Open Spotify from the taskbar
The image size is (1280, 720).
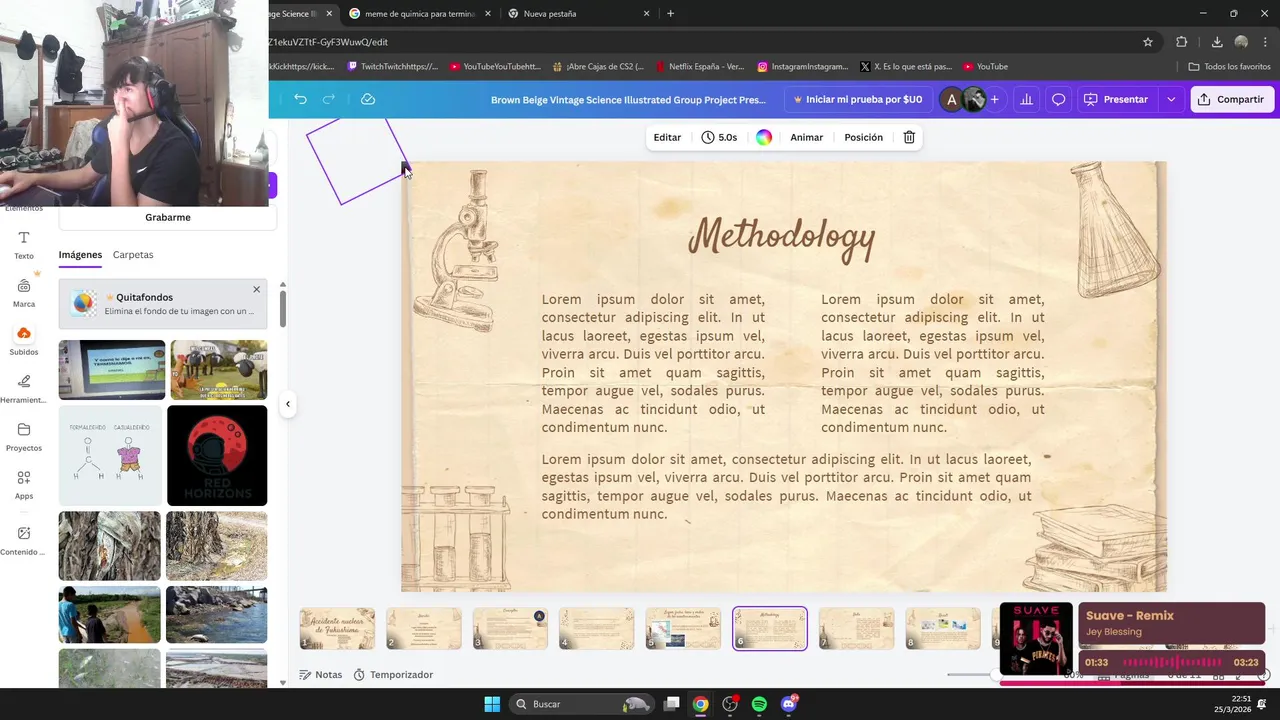(759, 704)
